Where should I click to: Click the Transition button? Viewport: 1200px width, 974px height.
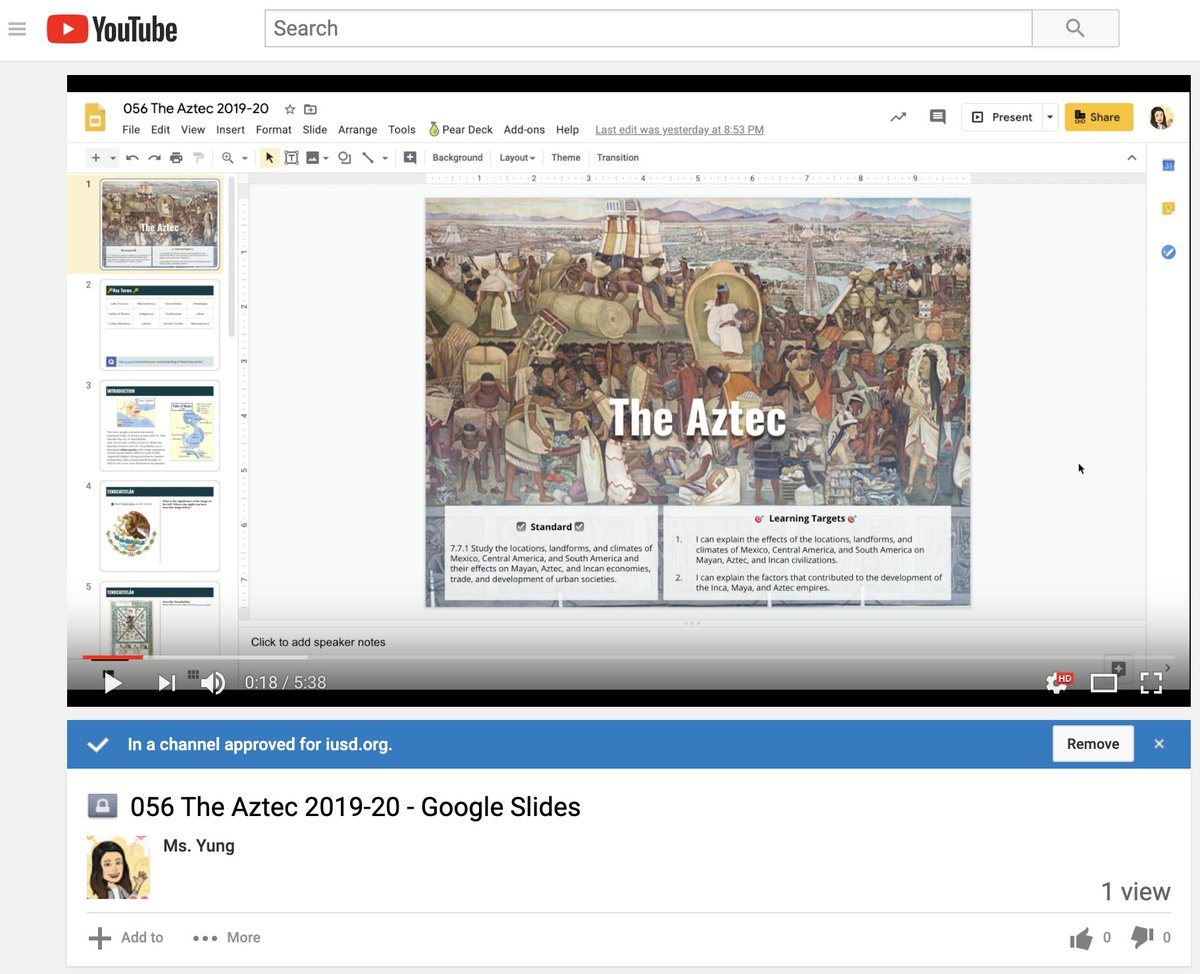coord(617,158)
